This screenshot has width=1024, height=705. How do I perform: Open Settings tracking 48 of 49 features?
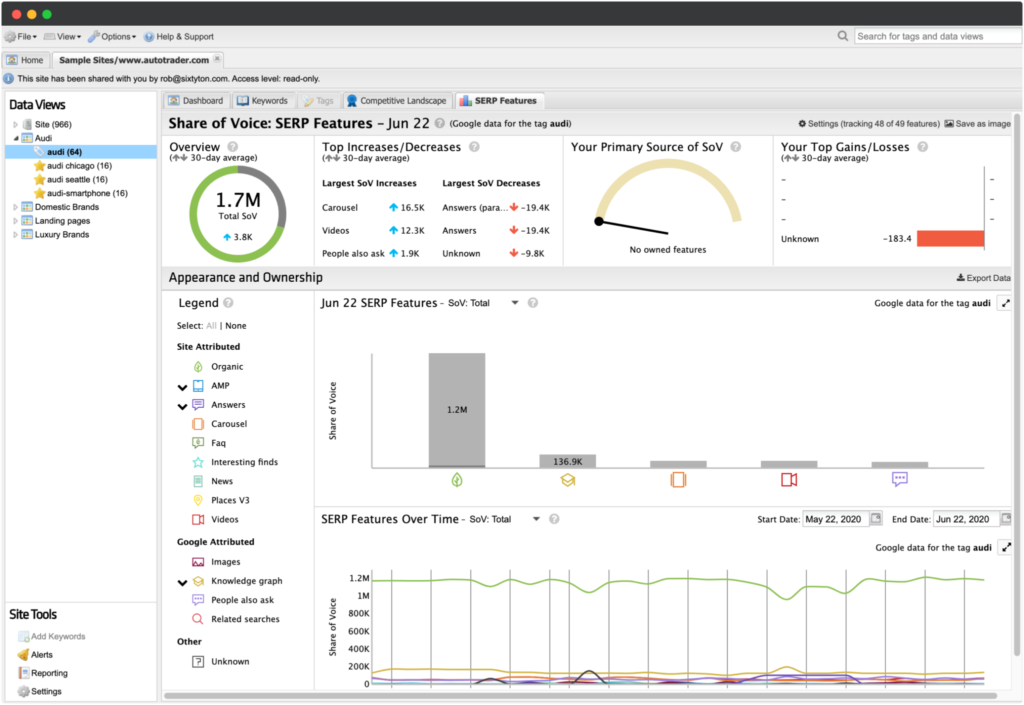click(x=869, y=123)
